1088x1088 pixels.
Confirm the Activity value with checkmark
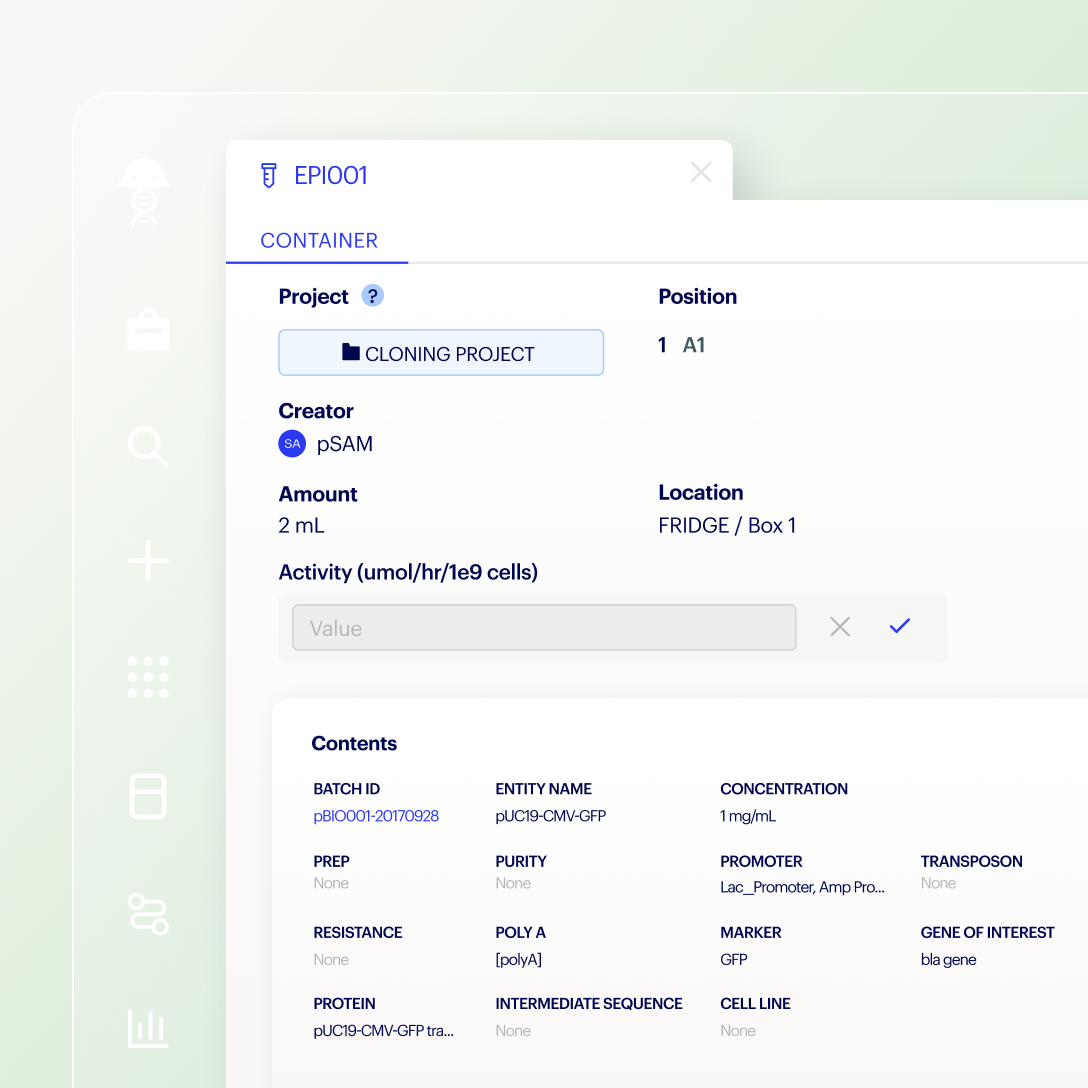pos(899,626)
